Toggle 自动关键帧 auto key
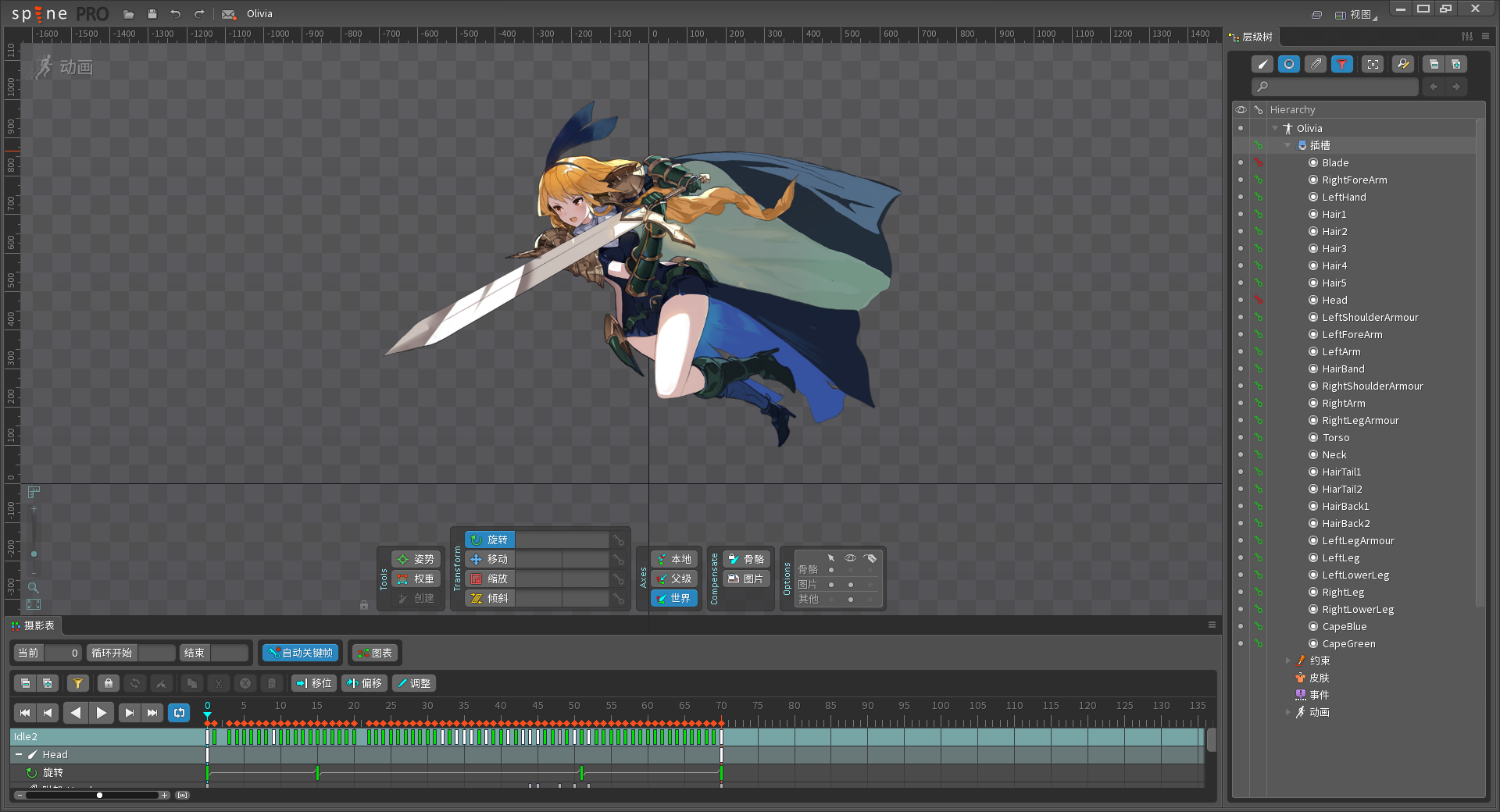 tap(301, 653)
